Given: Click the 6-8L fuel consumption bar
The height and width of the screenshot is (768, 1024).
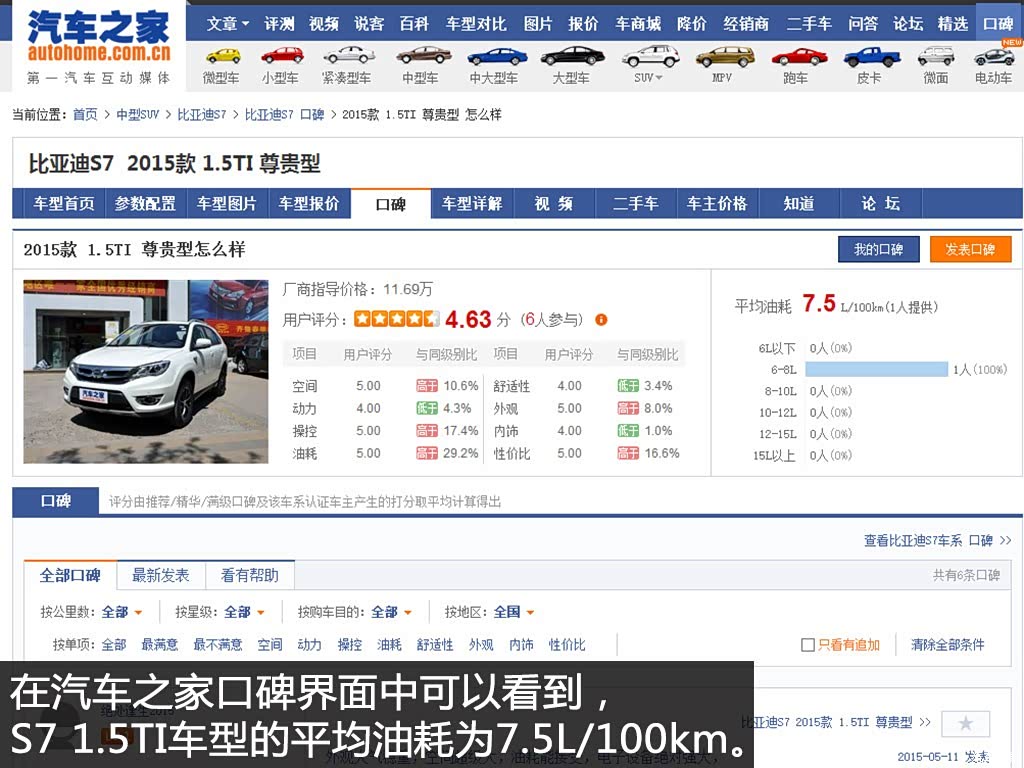Looking at the screenshot, I should click(x=876, y=370).
